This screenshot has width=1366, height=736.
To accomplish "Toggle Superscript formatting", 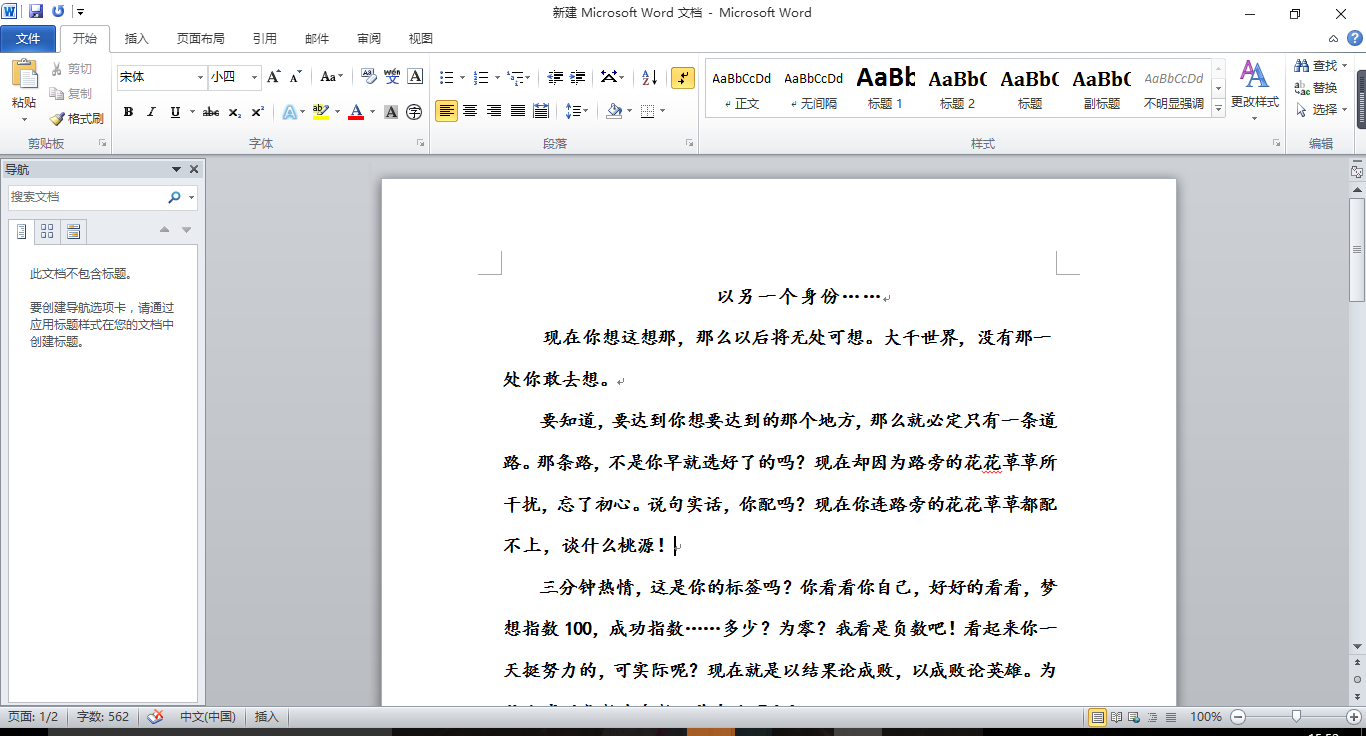I will click(x=258, y=112).
